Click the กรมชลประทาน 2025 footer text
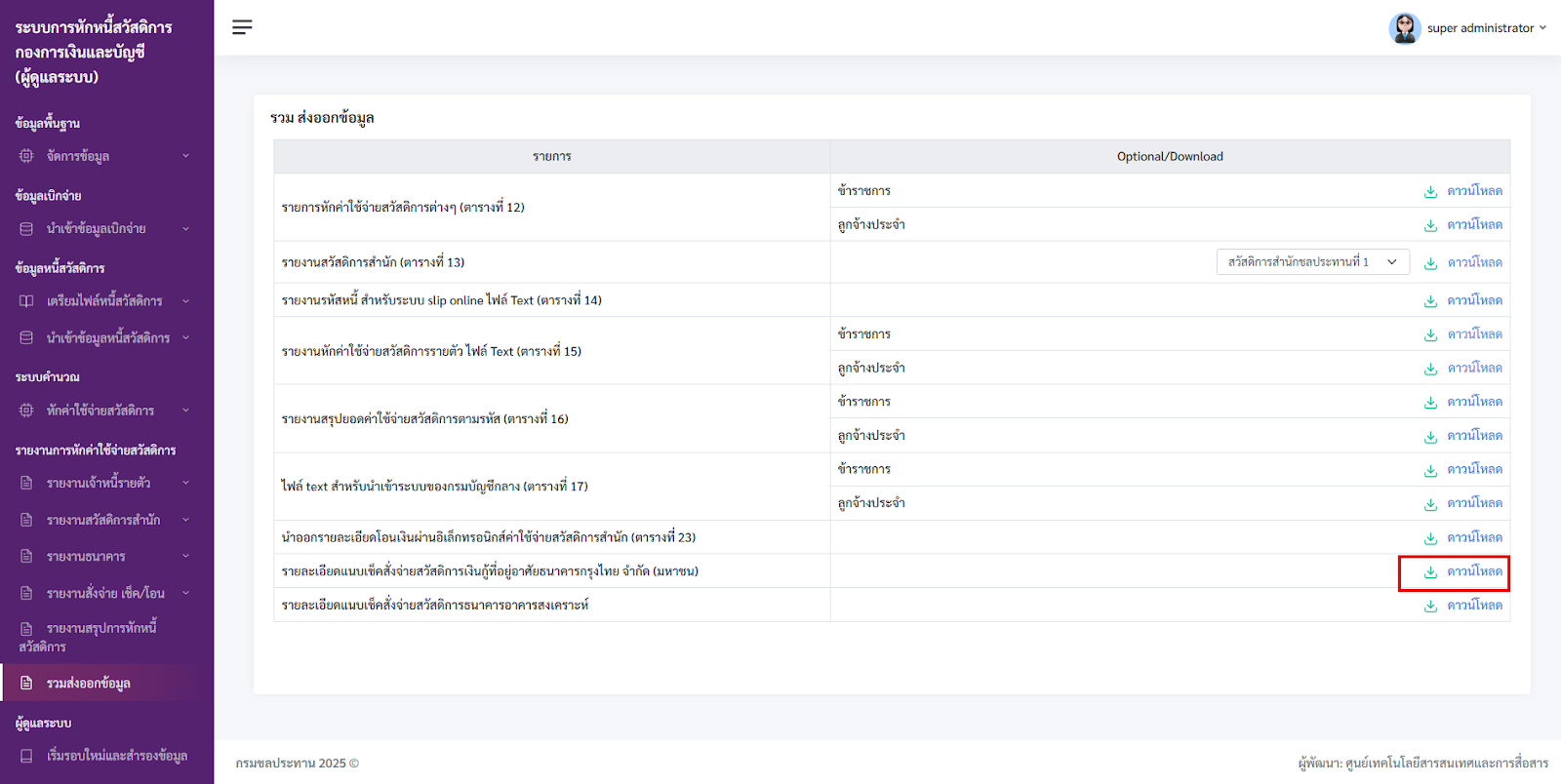This screenshot has width=1561, height=784. click(297, 764)
